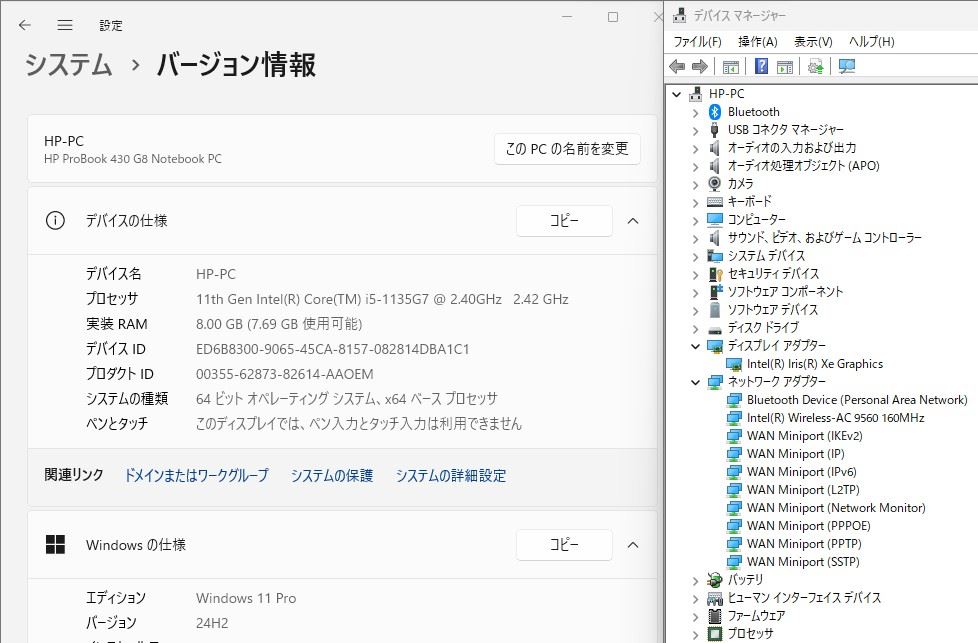Go back using the Settings back arrow
978x643 pixels.
(25, 25)
